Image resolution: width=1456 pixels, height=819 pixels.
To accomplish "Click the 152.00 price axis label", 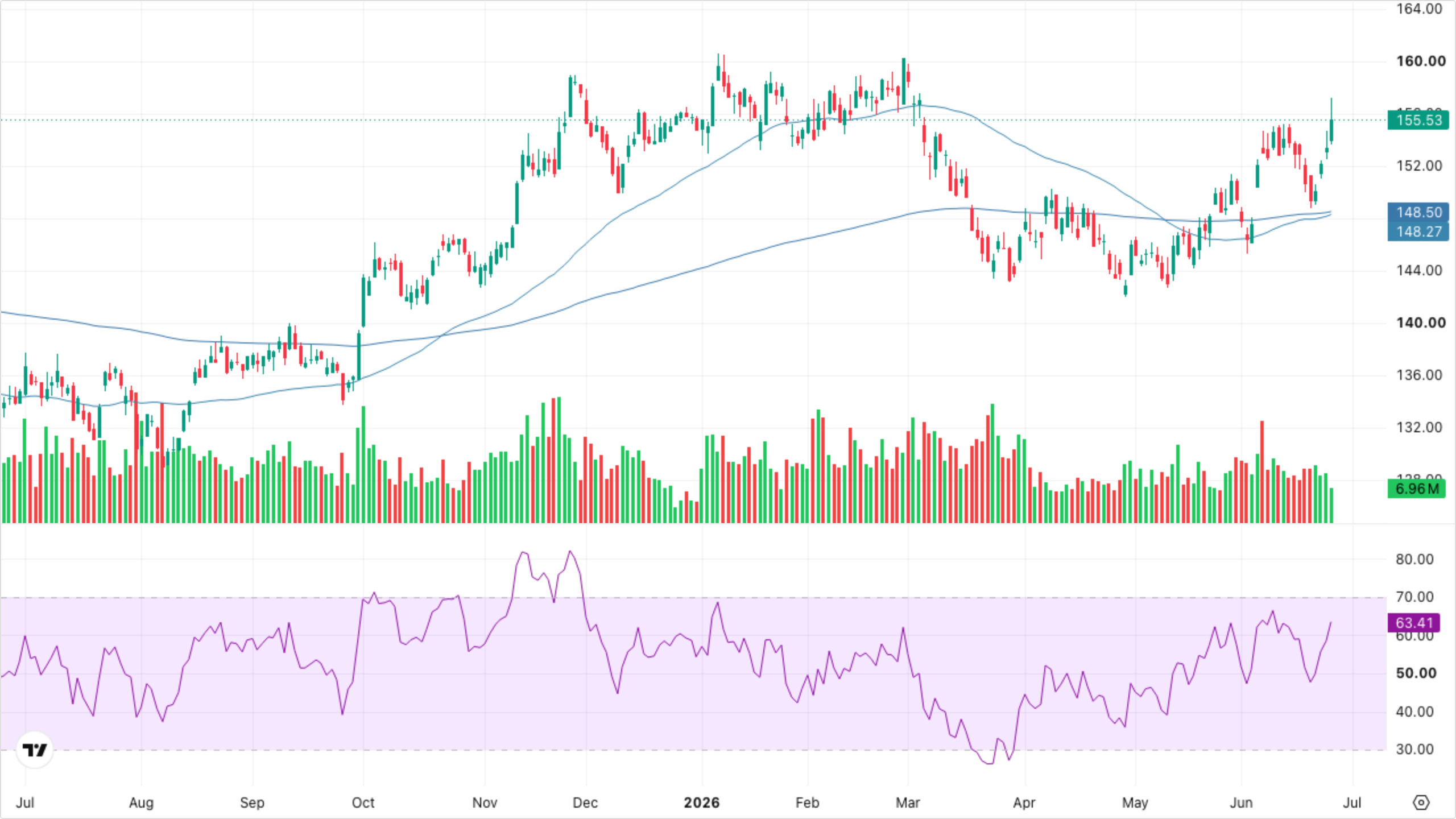I will tap(1420, 166).
